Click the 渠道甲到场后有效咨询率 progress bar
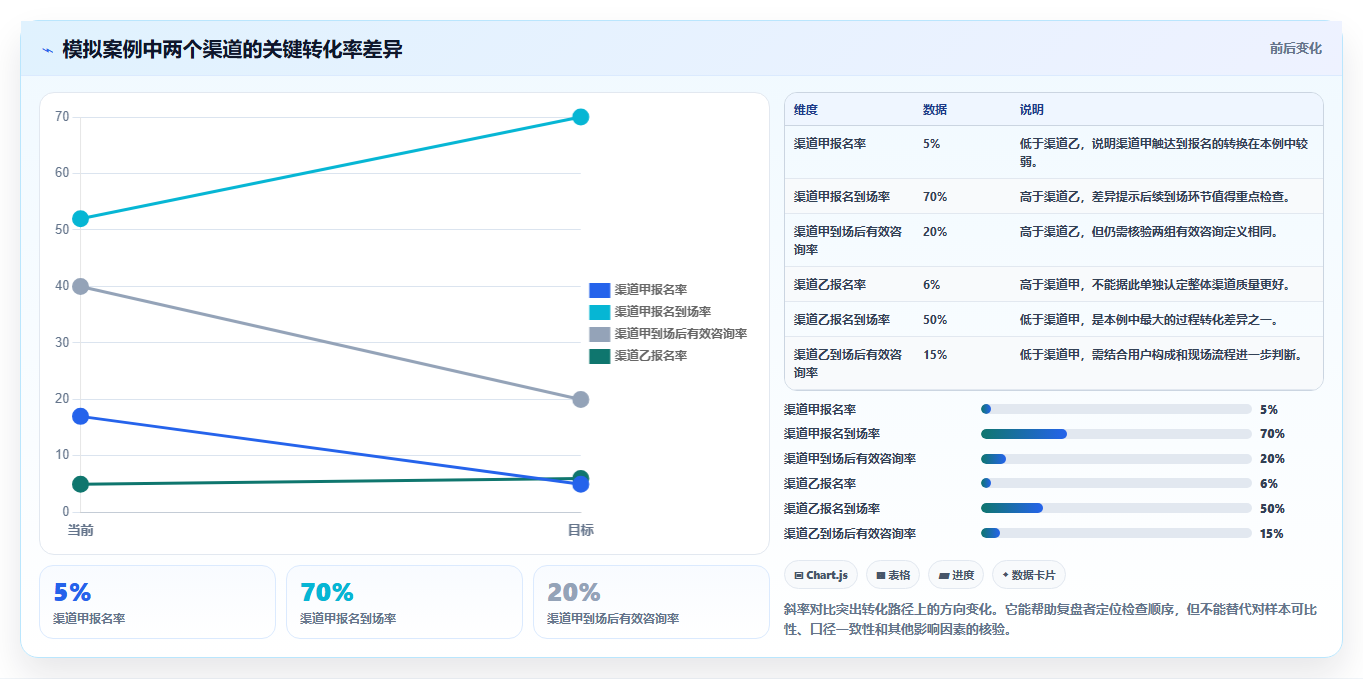 [x=1116, y=459]
